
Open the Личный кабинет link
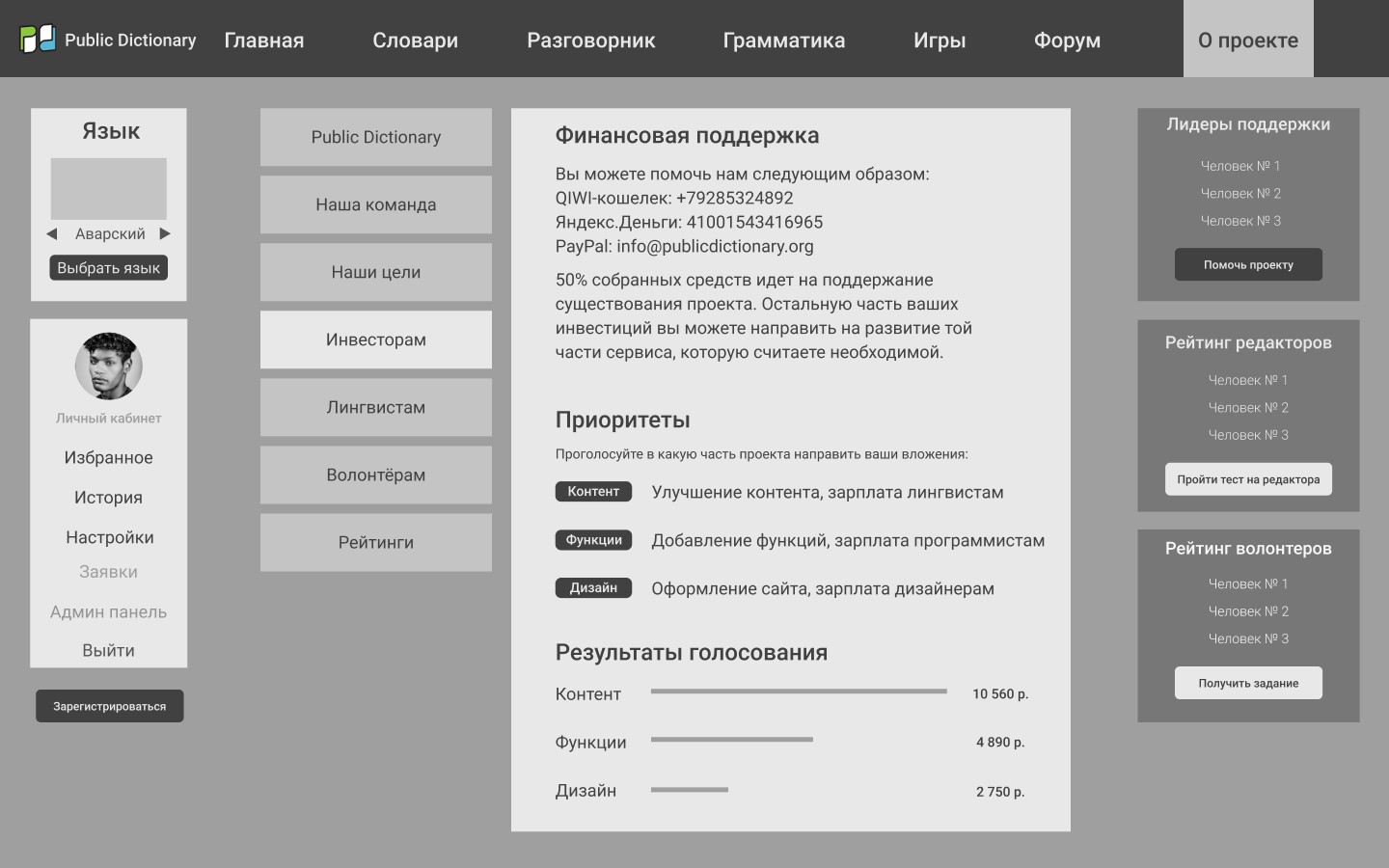tap(109, 419)
